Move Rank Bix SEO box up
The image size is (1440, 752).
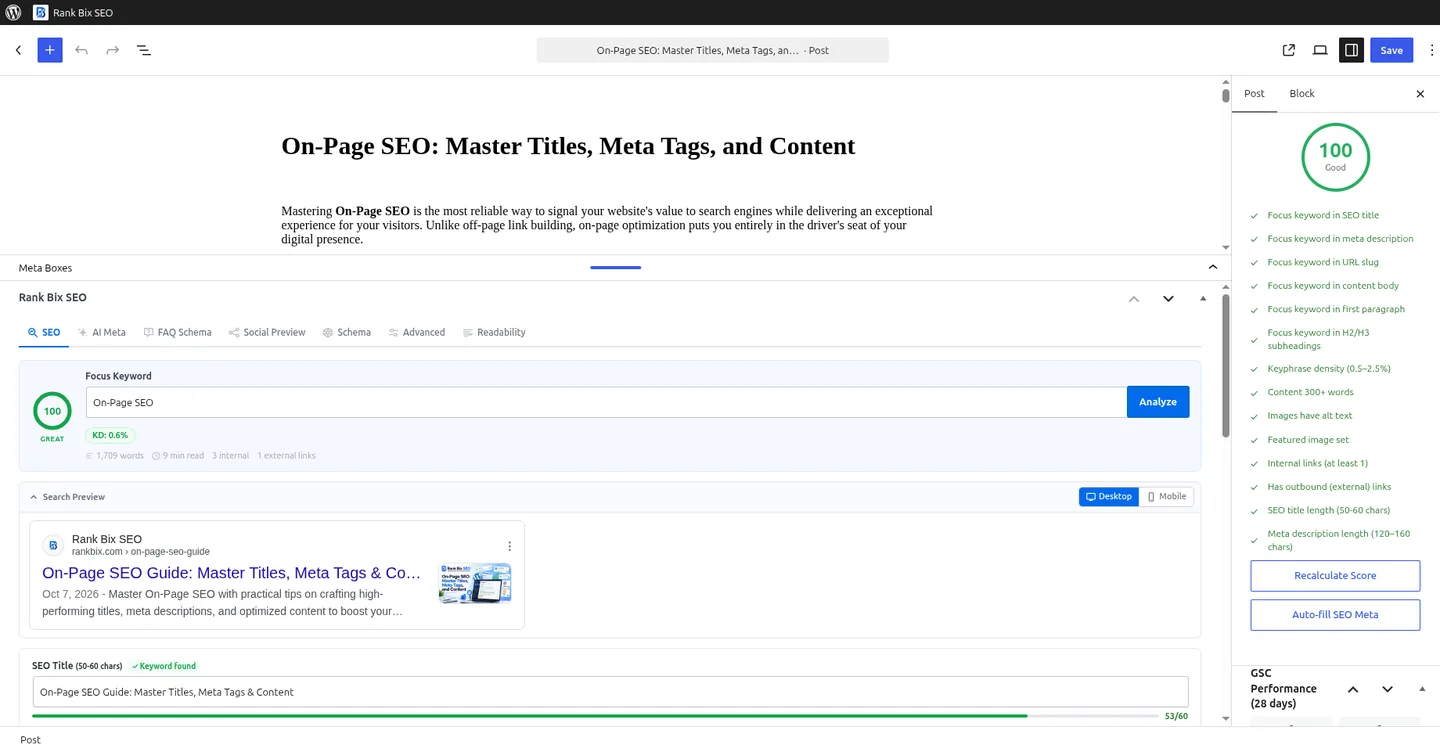[x=1134, y=298]
